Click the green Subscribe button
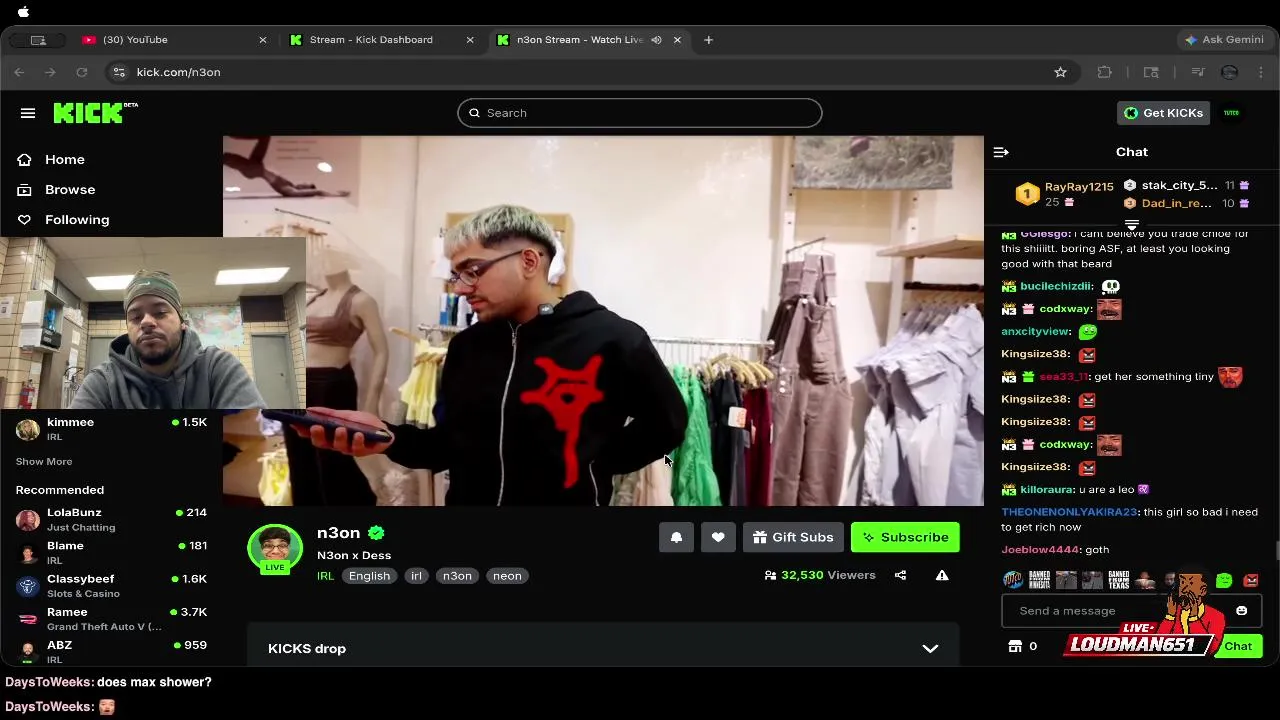The height and width of the screenshot is (720, 1280). (905, 537)
